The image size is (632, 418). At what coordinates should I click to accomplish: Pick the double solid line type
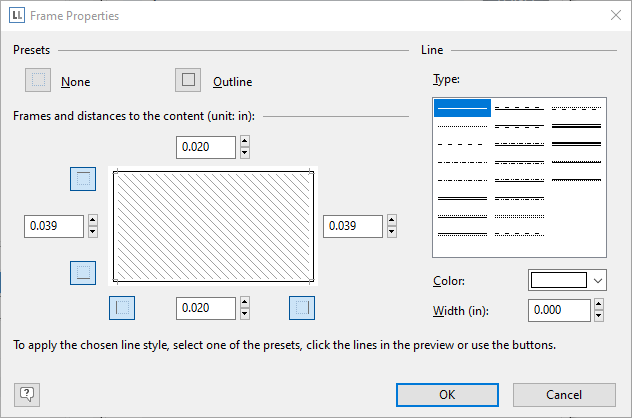461,198
